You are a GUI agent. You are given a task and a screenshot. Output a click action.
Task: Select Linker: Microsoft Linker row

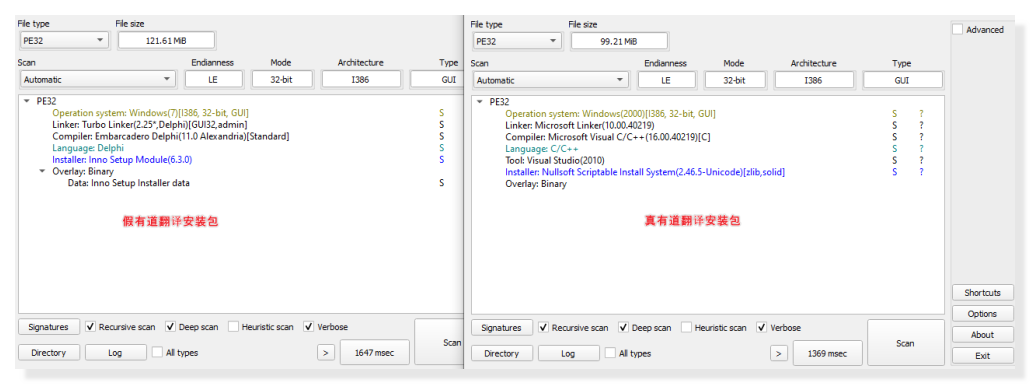580,125
